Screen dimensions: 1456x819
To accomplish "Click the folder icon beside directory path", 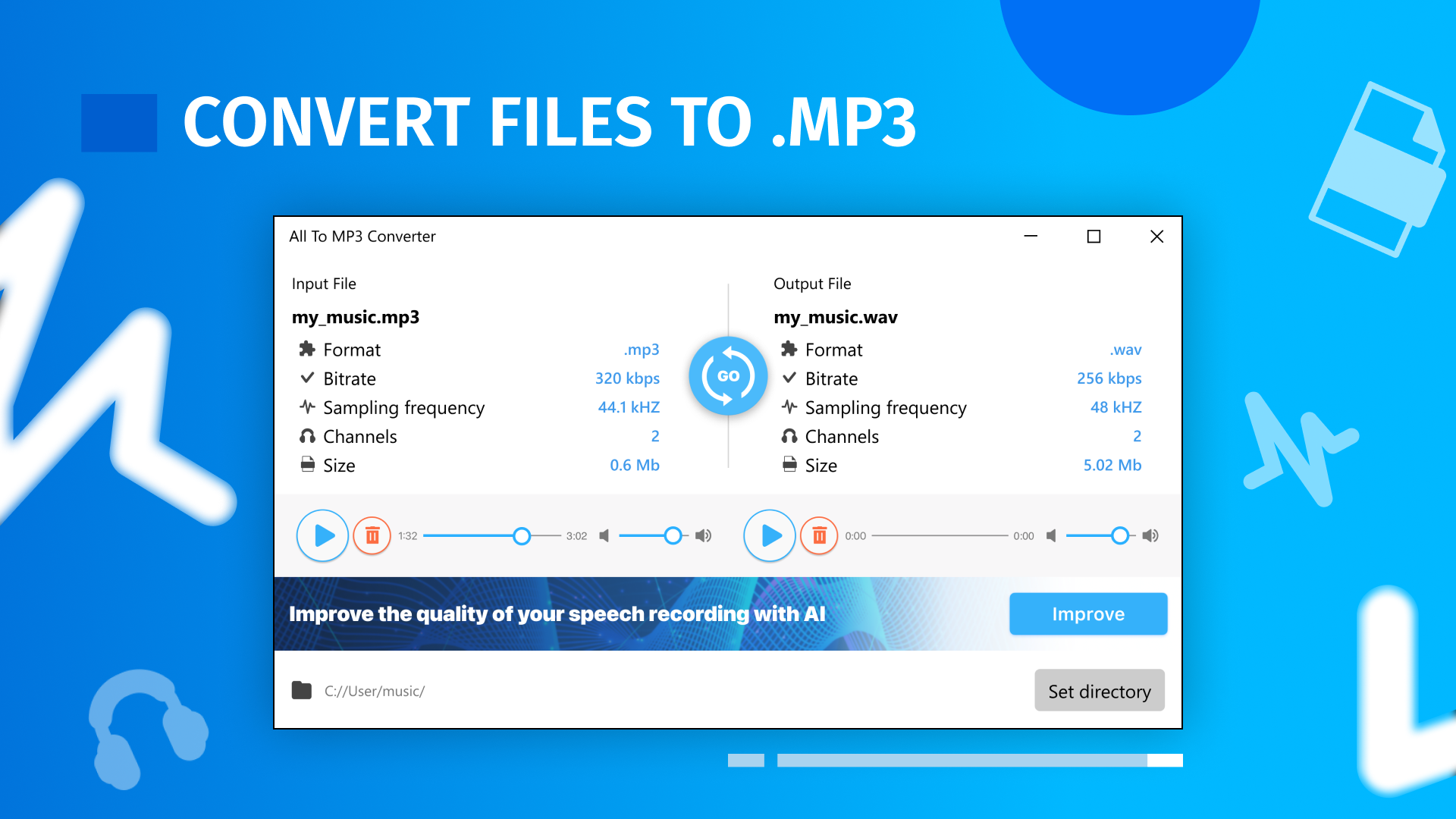I will [302, 691].
